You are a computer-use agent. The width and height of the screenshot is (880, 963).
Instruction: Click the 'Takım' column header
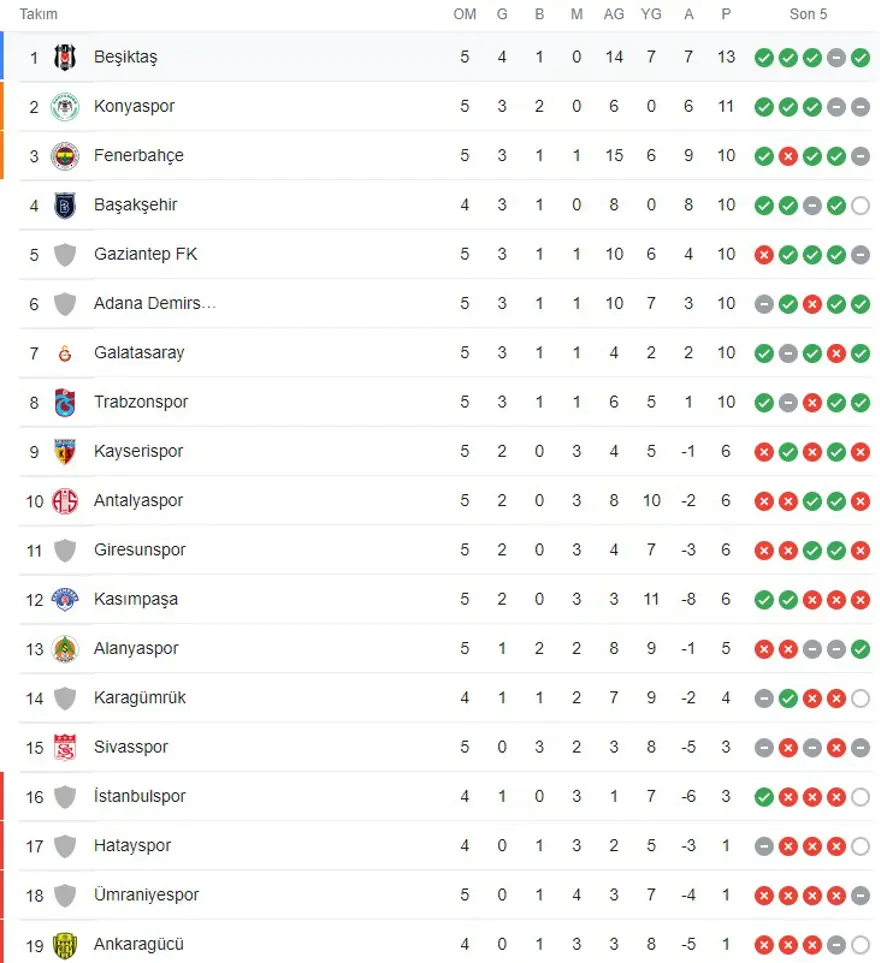pos(39,14)
